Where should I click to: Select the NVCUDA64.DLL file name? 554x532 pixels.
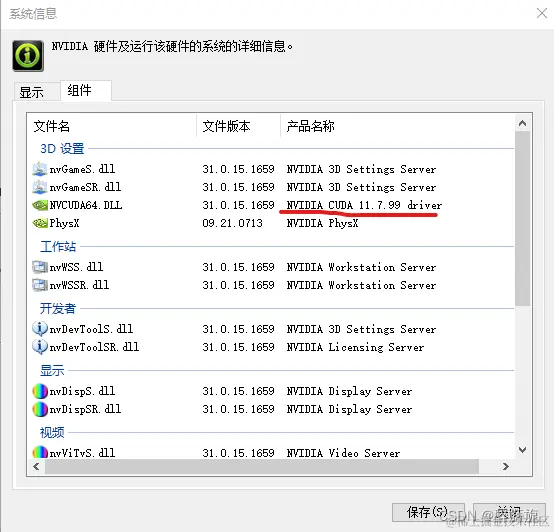pyautogui.click(x=86, y=205)
